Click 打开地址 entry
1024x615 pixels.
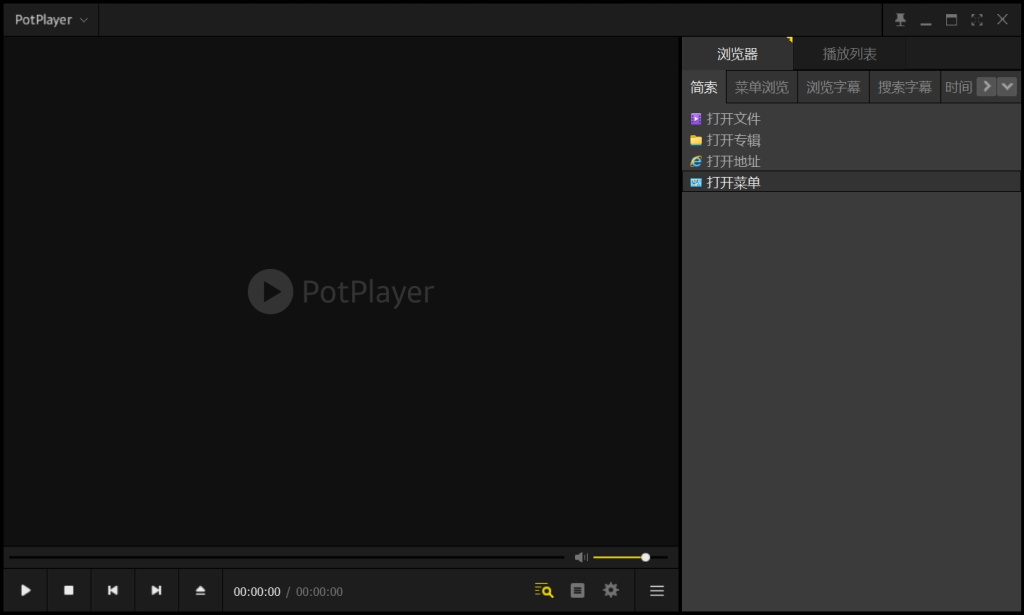click(x=851, y=161)
